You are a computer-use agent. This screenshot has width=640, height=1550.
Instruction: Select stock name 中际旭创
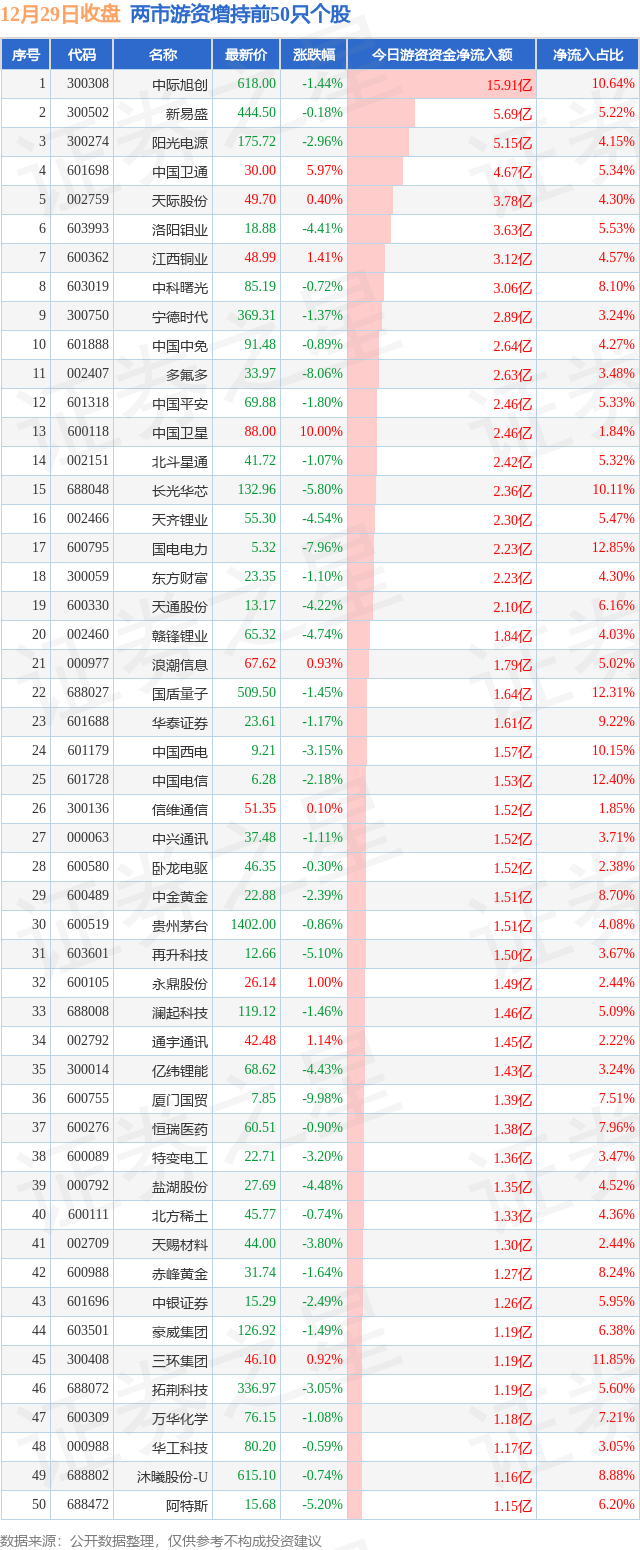[180, 84]
